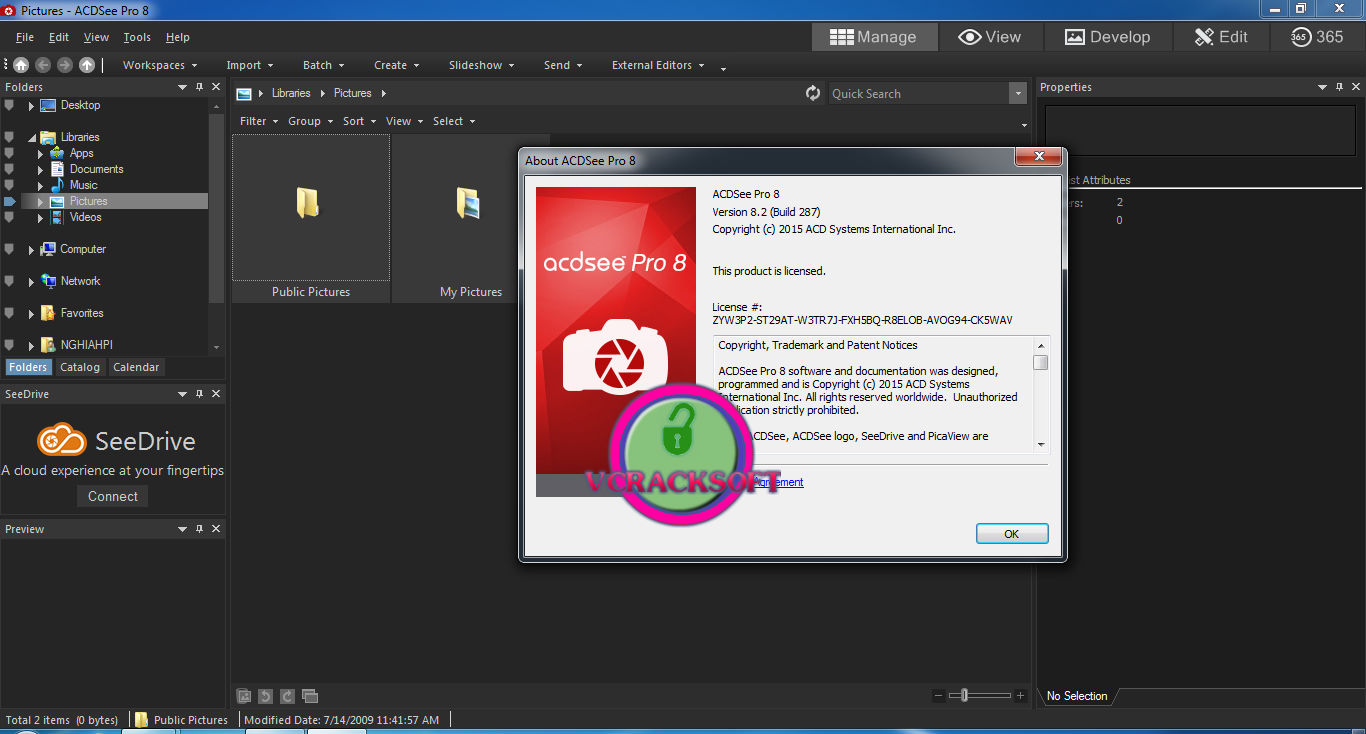Click the Network globe icon in the folder tree
Image resolution: width=1366 pixels, height=734 pixels.
tap(48, 281)
